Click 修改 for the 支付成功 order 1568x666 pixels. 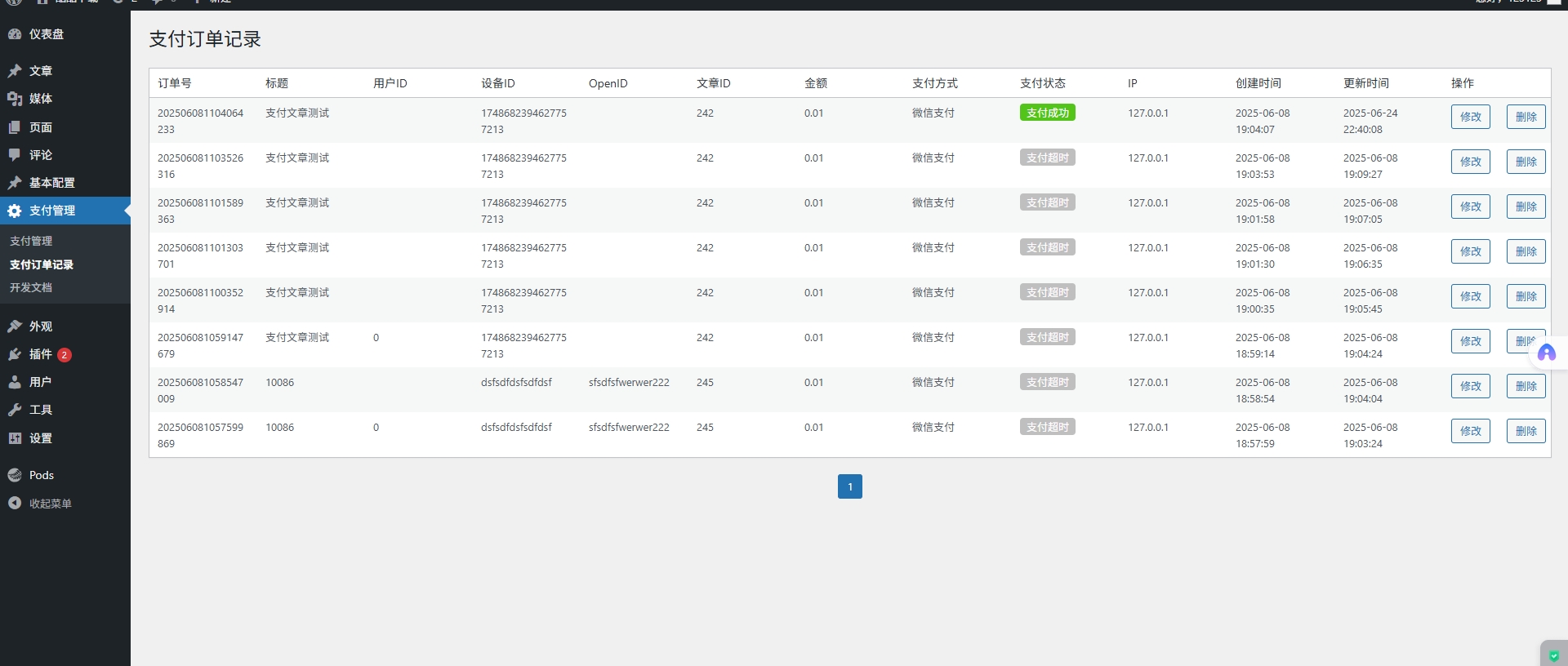click(1470, 117)
